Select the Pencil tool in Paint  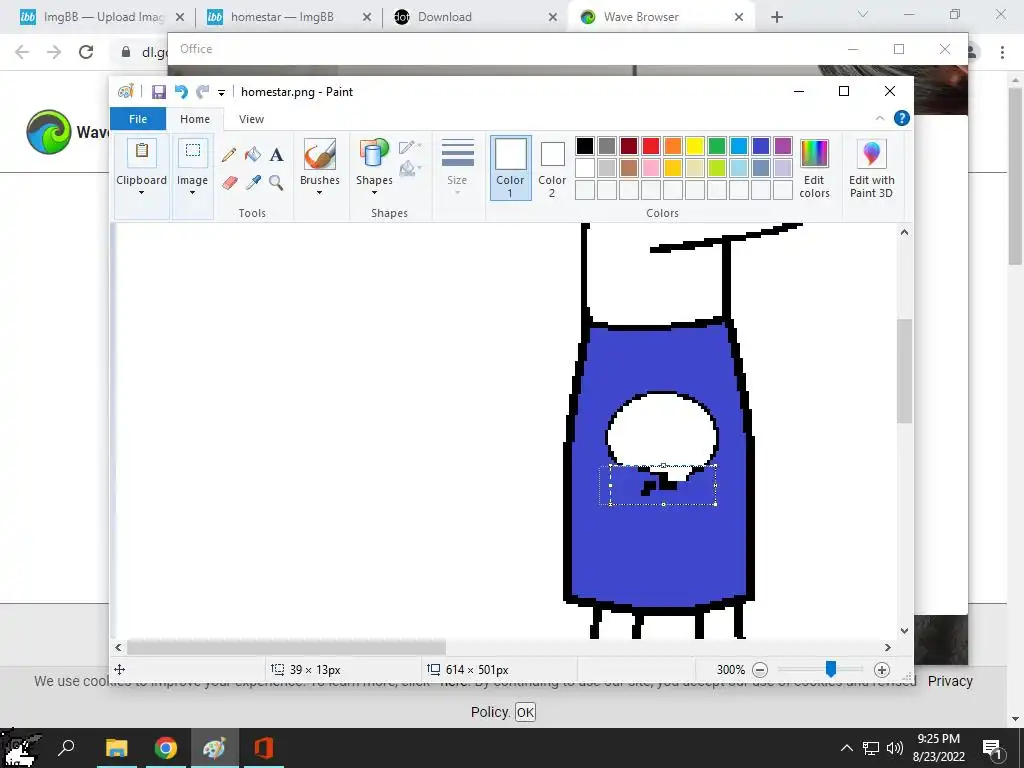[229, 155]
